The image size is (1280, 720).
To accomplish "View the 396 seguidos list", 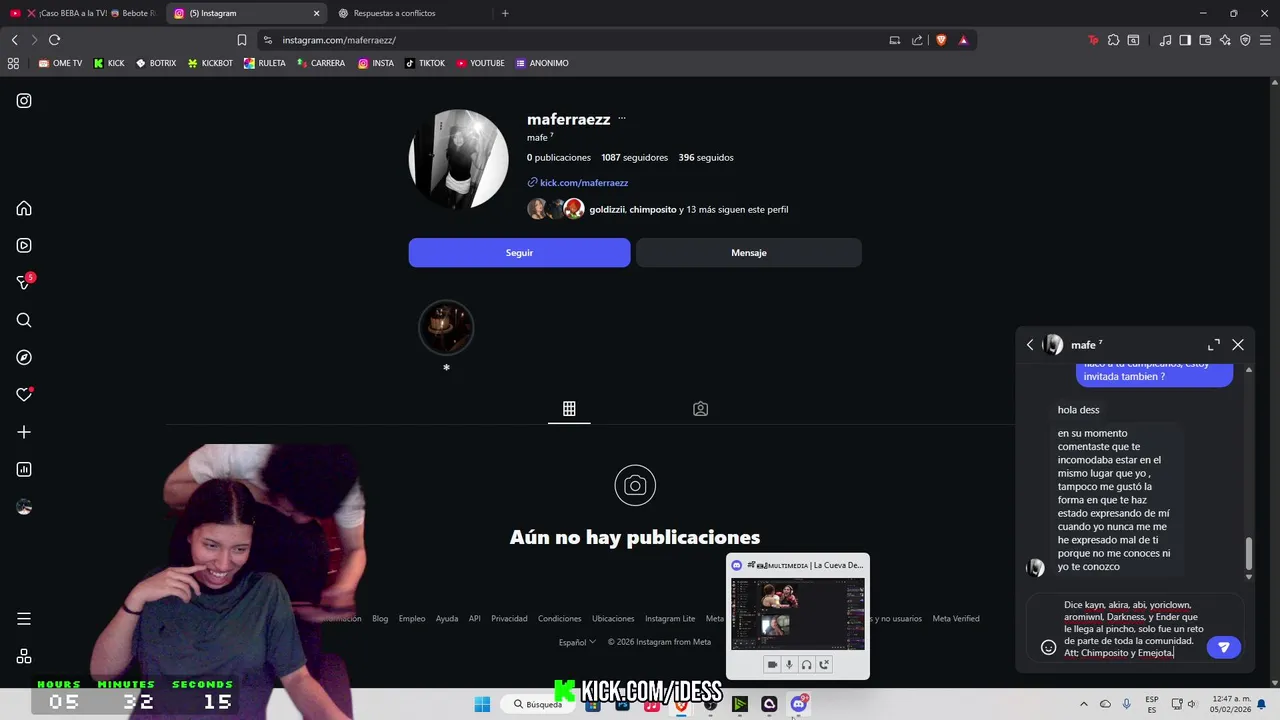I will point(706,158).
